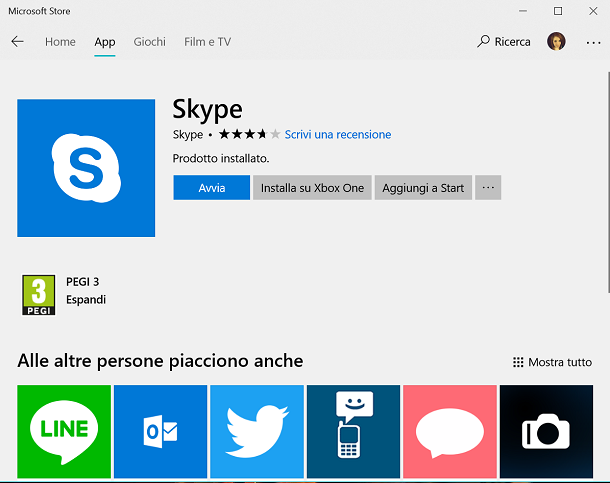
Task: Open the LINE app tile
Action: pyautogui.click(x=64, y=431)
